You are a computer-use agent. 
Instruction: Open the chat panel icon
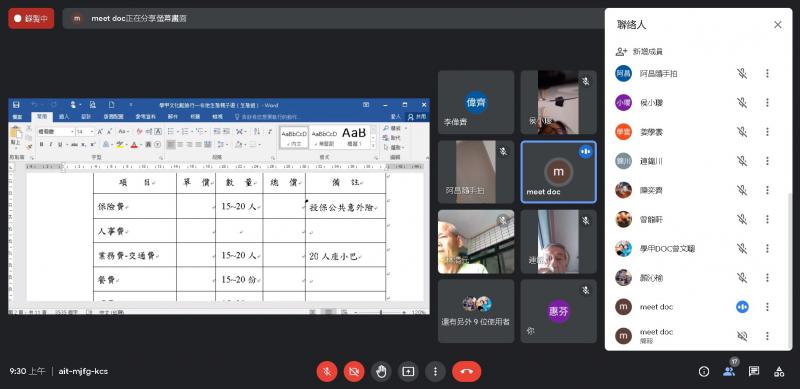pyautogui.click(x=754, y=372)
